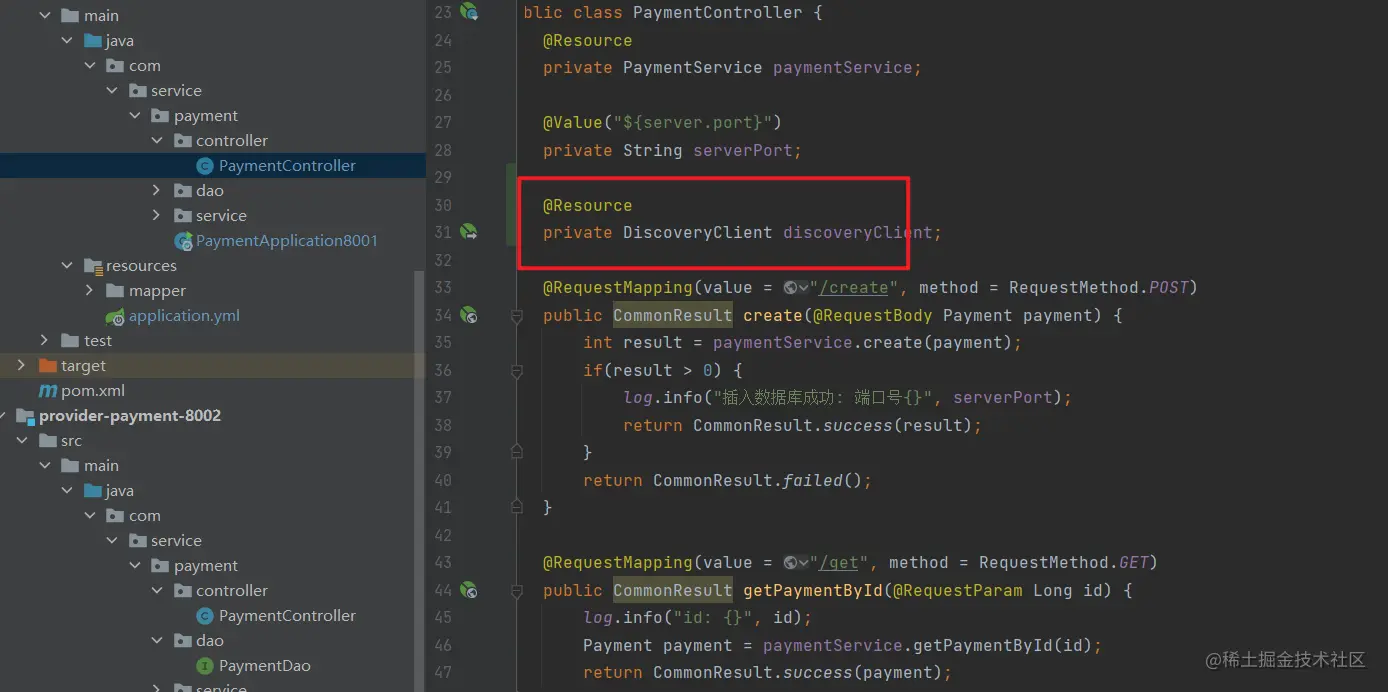Click the orange target folder icon
Screen dimensions: 1388x692
[x=48, y=366]
